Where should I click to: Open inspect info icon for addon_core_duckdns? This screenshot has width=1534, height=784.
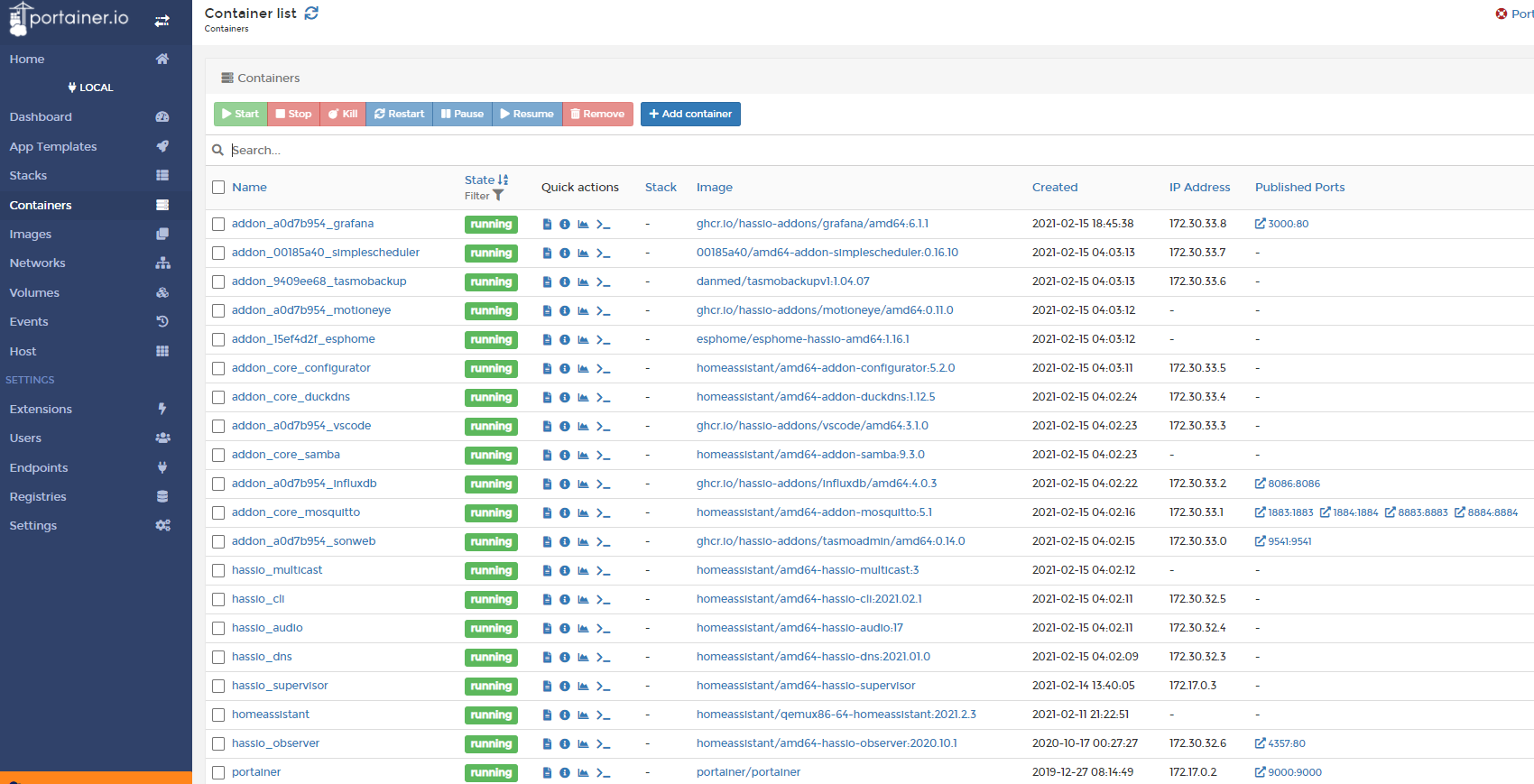tap(565, 398)
